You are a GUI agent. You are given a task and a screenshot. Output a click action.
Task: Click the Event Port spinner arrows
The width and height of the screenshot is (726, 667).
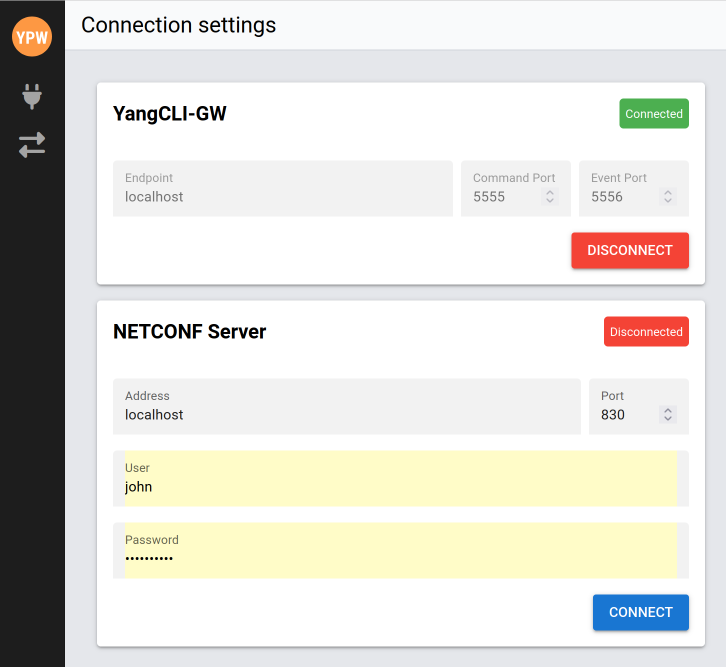668,197
